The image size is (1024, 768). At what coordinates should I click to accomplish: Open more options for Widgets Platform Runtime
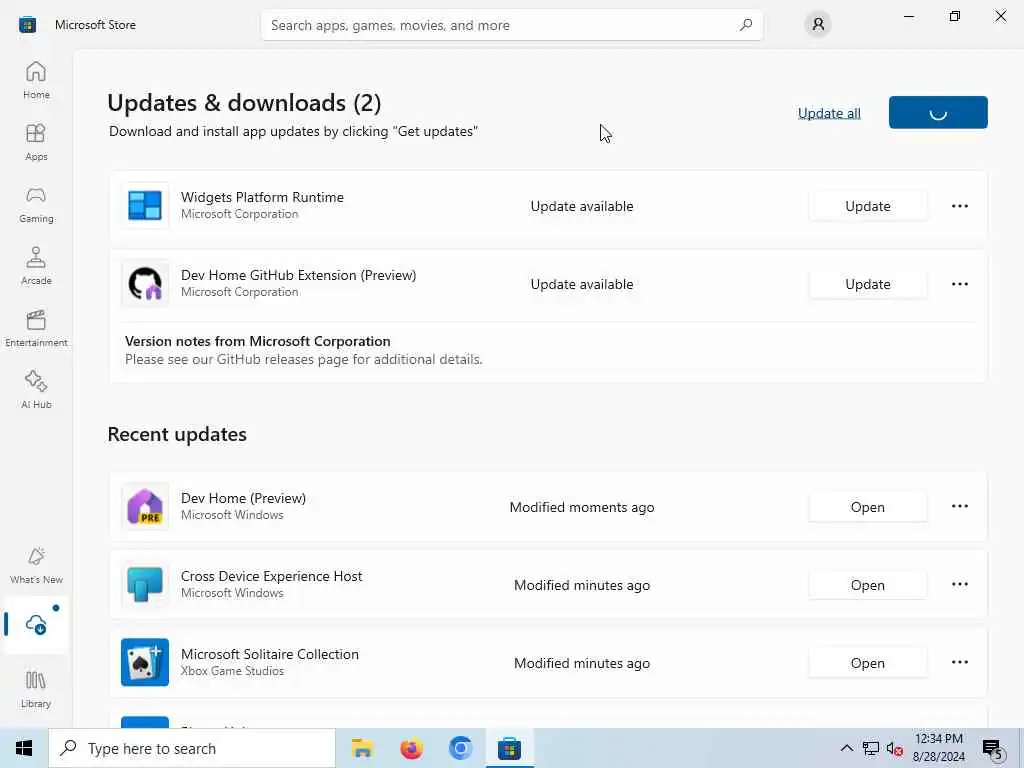[x=959, y=206]
